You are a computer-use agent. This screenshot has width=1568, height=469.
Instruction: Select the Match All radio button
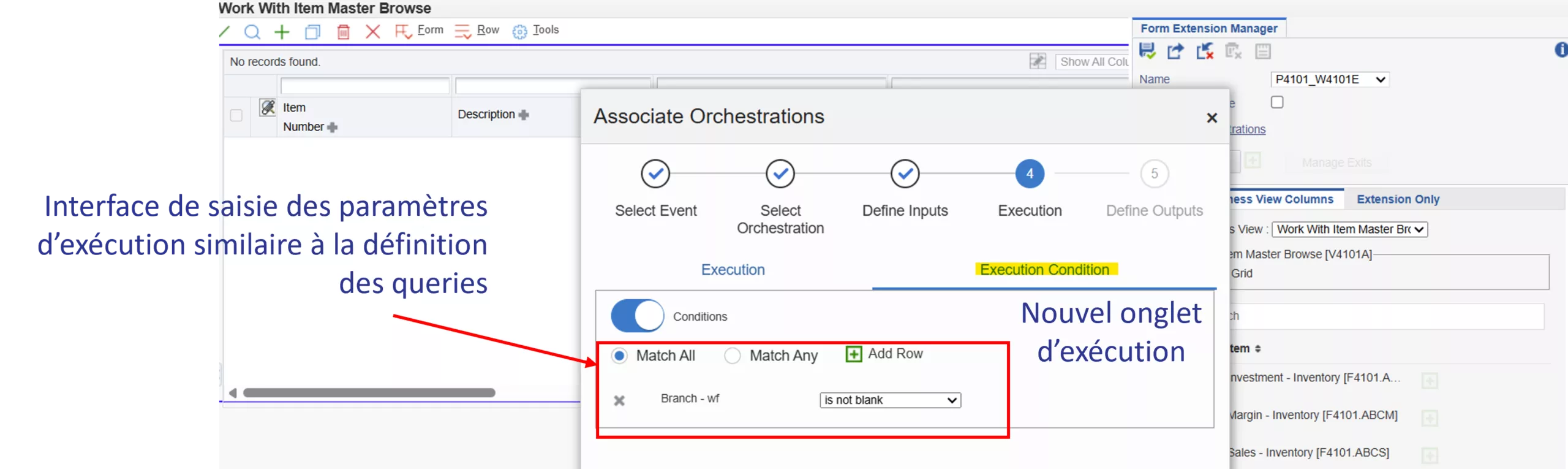[619, 356]
